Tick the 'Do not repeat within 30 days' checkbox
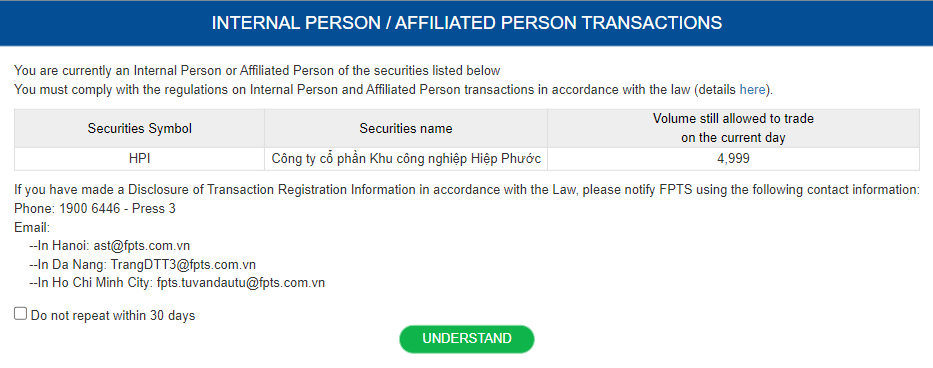933x368 pixels. click(x=21, y=314)
